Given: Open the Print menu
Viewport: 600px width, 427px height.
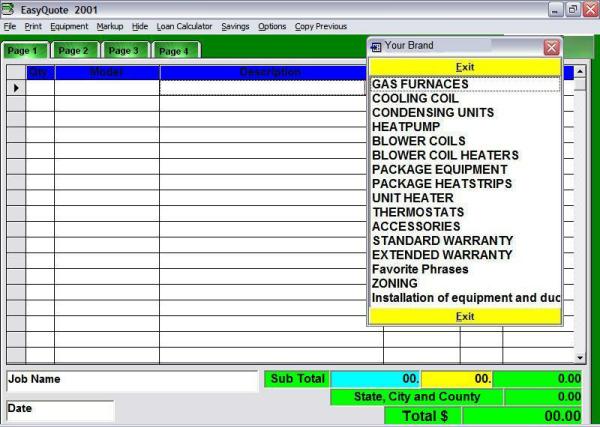Looking at the screenshot, I should tap(33, 26).
